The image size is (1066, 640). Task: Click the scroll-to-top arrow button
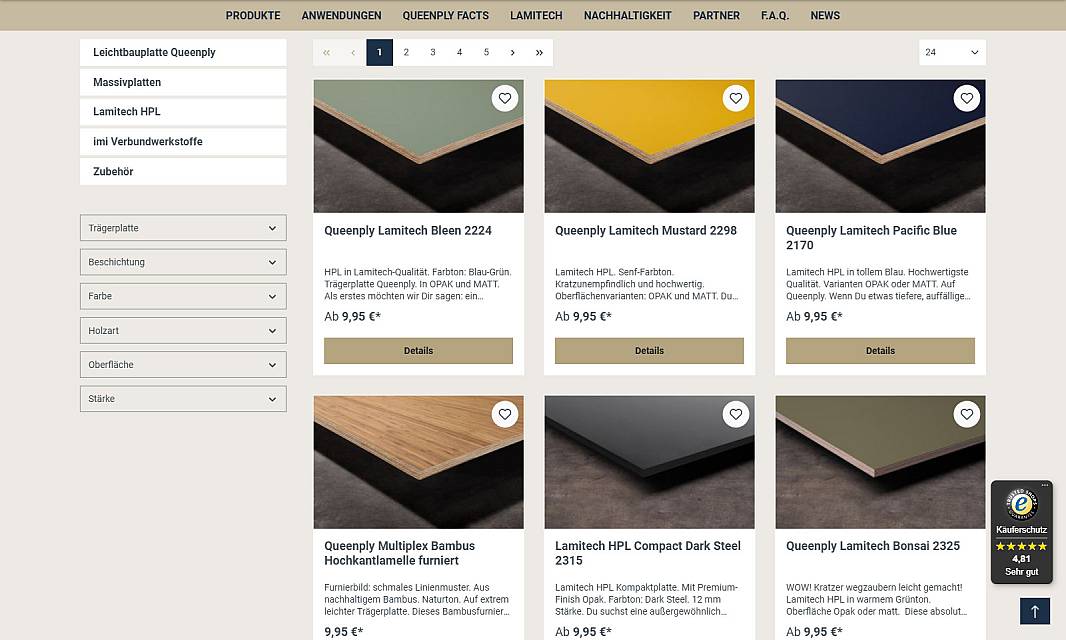(1035, 611)
